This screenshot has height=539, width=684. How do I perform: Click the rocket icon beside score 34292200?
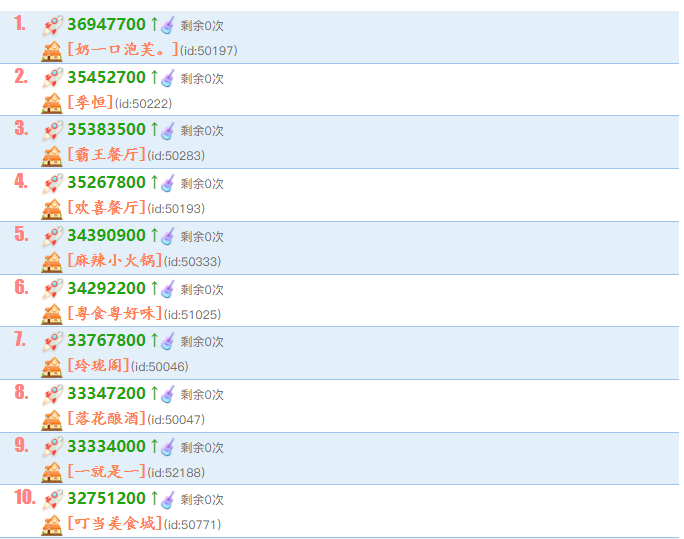tap(52, 289)
